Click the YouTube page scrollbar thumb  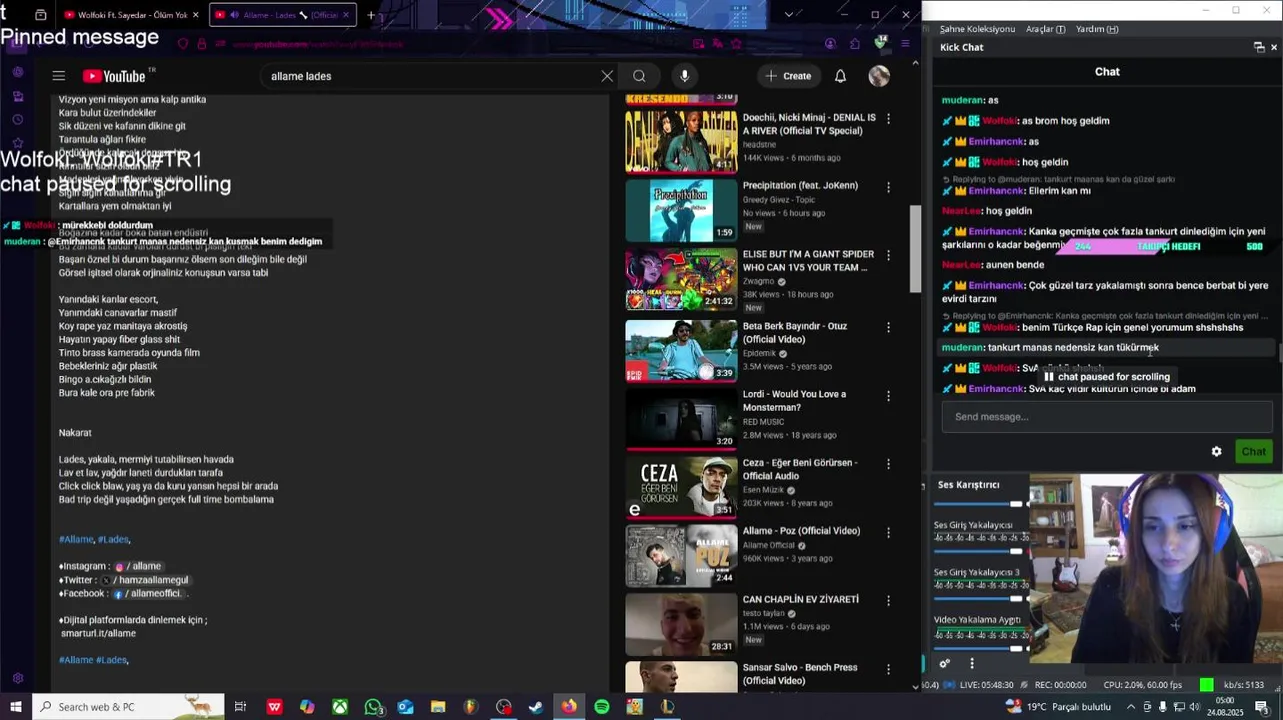(914, 249)
